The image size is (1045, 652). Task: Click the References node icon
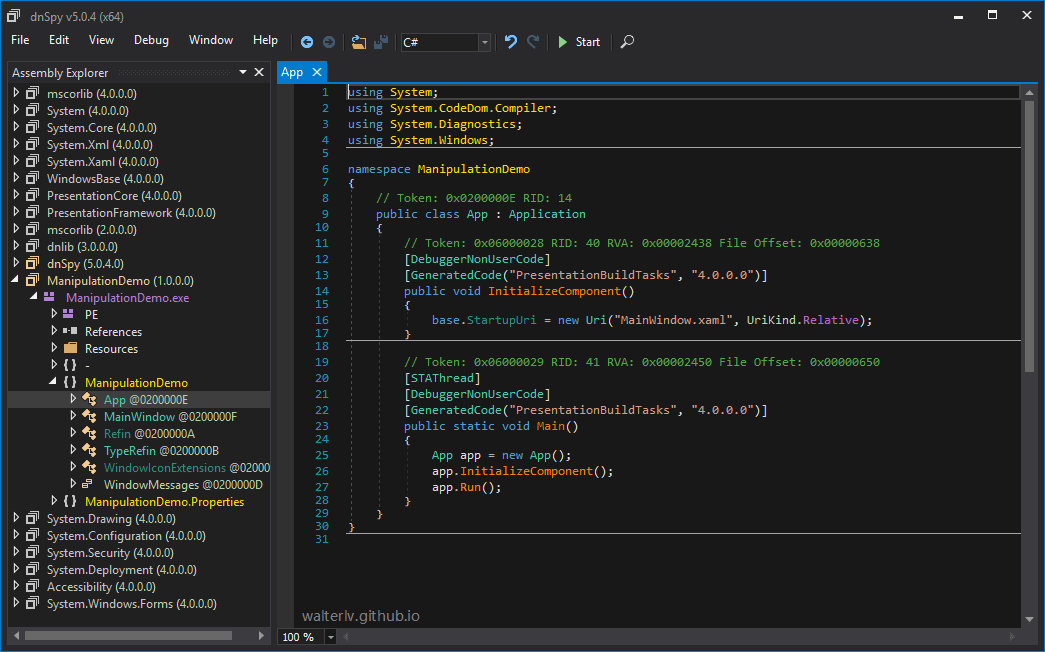(x=70, y=331)
